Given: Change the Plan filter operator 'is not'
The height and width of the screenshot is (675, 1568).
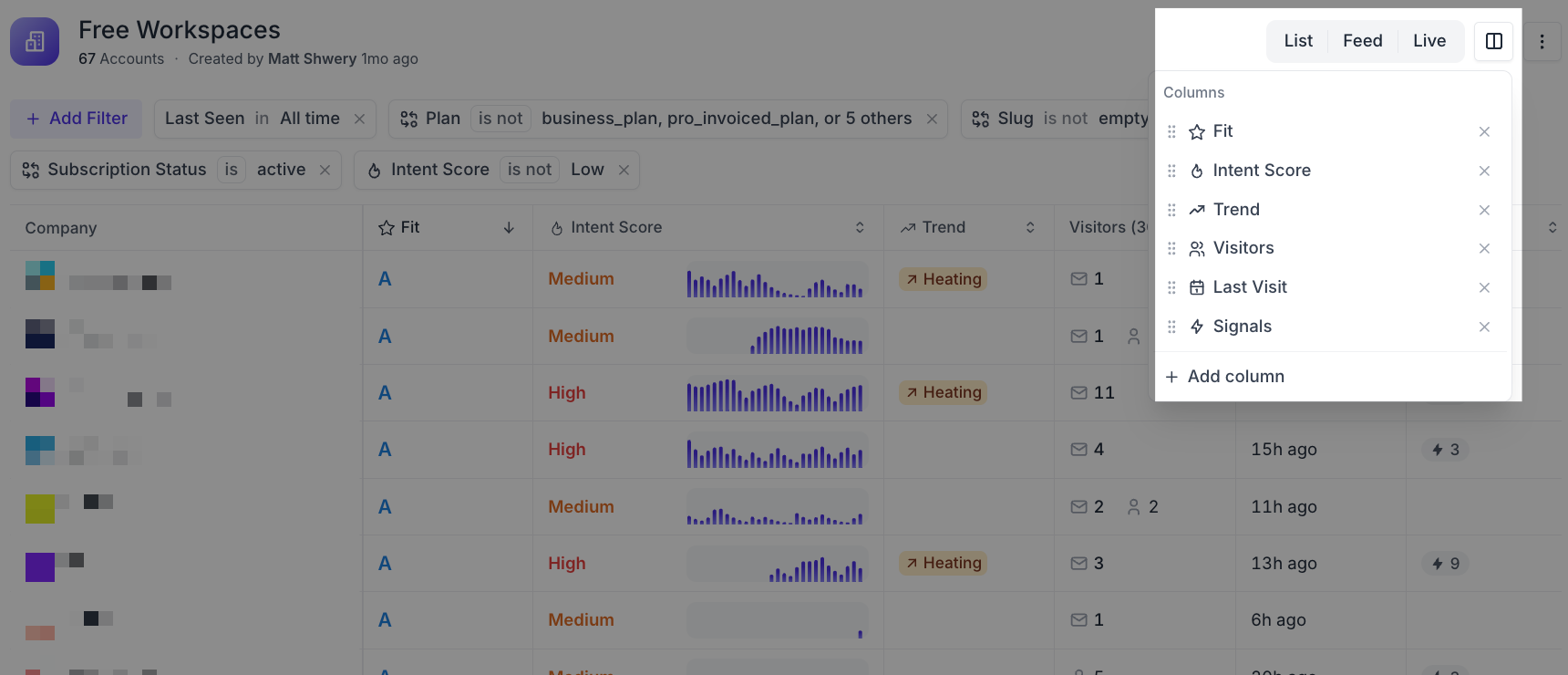Looking at the screenshot, I should click(500, 119).
